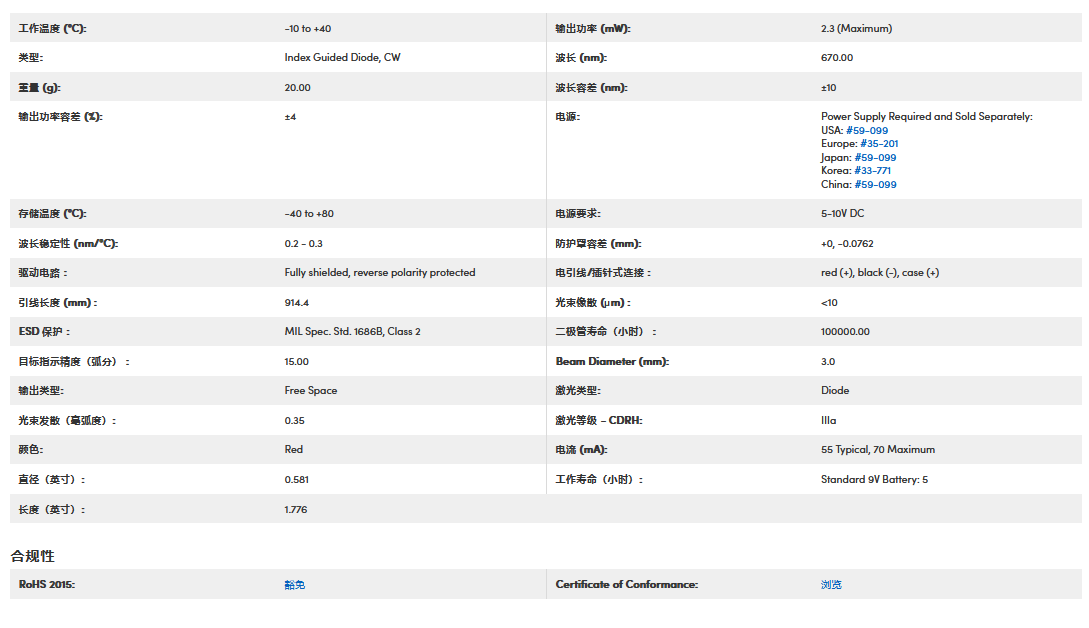Open the USA power supply #59-099 link

[866, 130]
